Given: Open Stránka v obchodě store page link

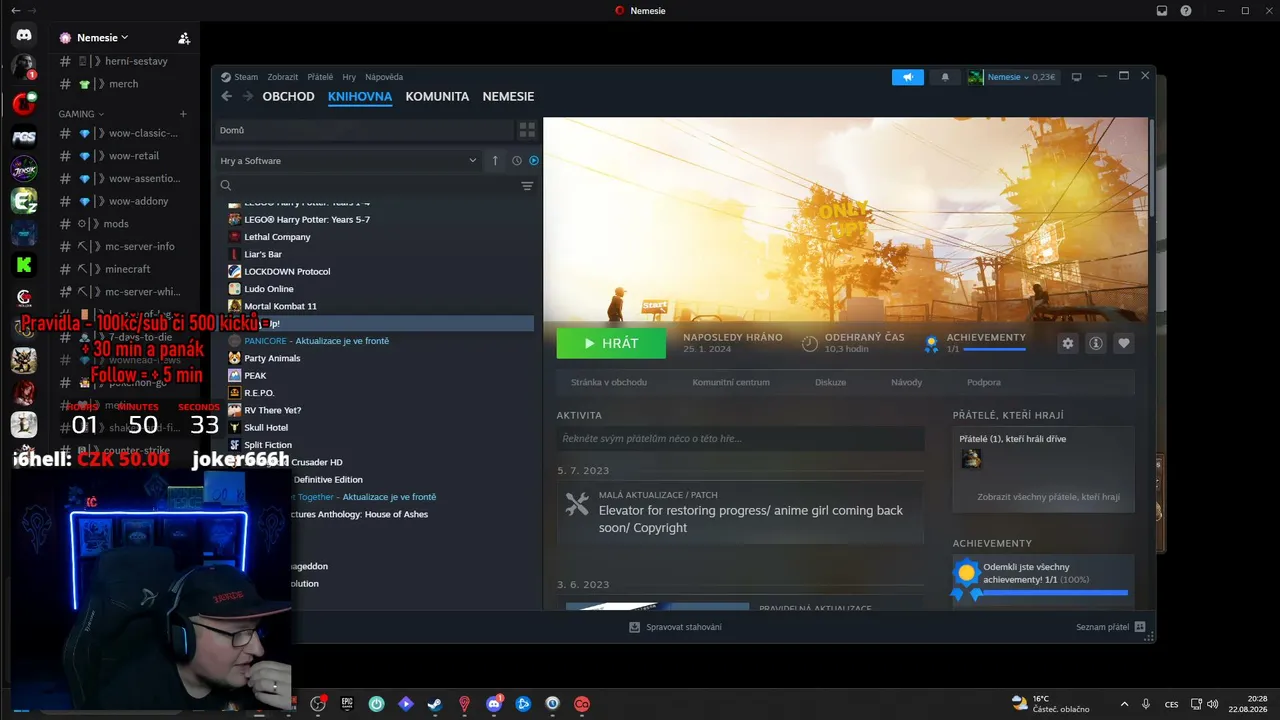Looking at the screenshot, I should tap(609, 383).
